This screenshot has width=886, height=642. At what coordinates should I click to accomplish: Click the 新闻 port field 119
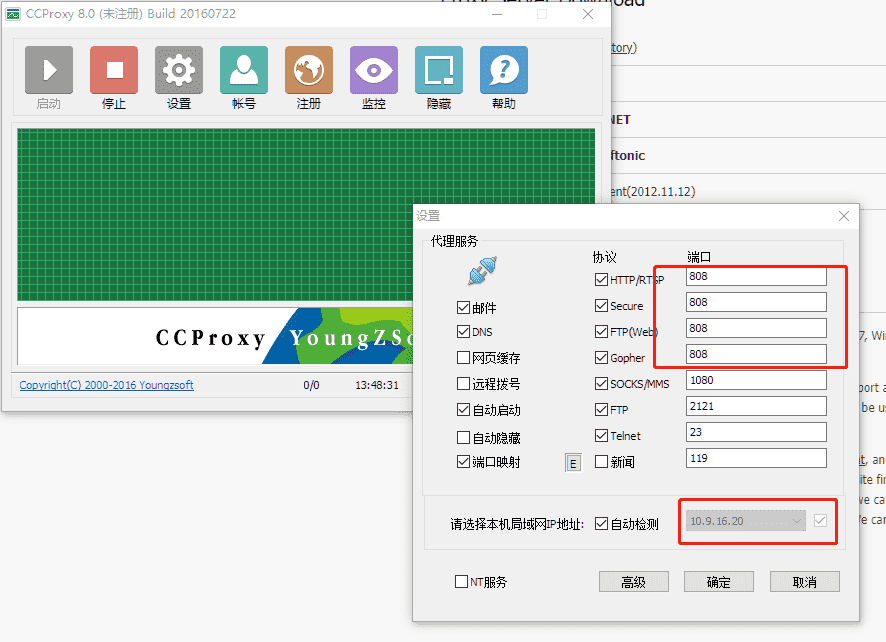[756, 458]
